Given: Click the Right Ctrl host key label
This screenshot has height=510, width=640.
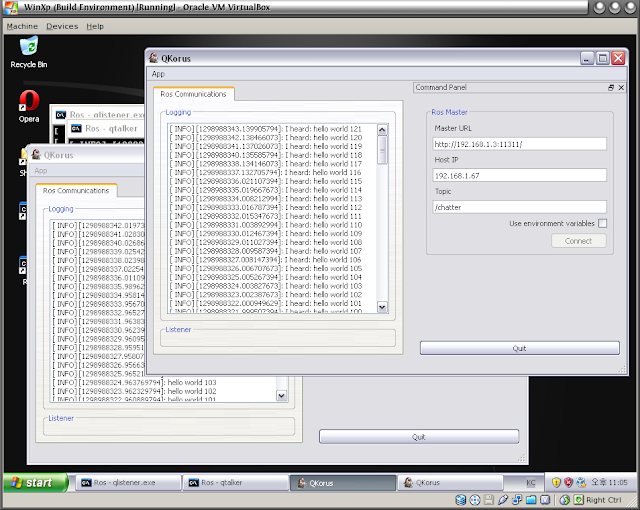Looking at the screenshot, I should [604, 500].
